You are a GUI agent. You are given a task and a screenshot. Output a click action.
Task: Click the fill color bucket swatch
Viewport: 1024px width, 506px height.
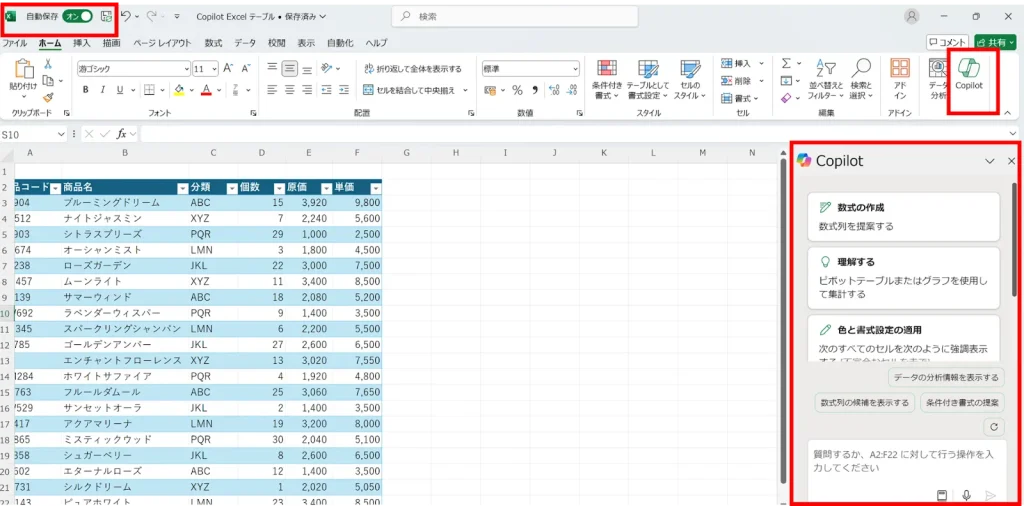pyautogui.click(x=178, y=90)
